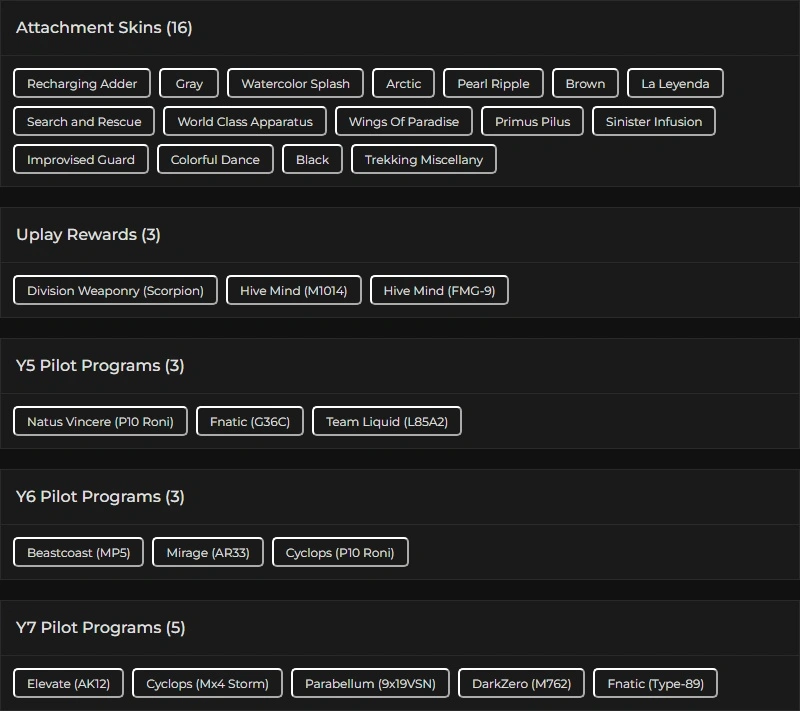Click Natus Vincere (P10 Roni) tag
Image resolution: width=800 pixels, height=711 pixels.
click(x=100, y=422)
